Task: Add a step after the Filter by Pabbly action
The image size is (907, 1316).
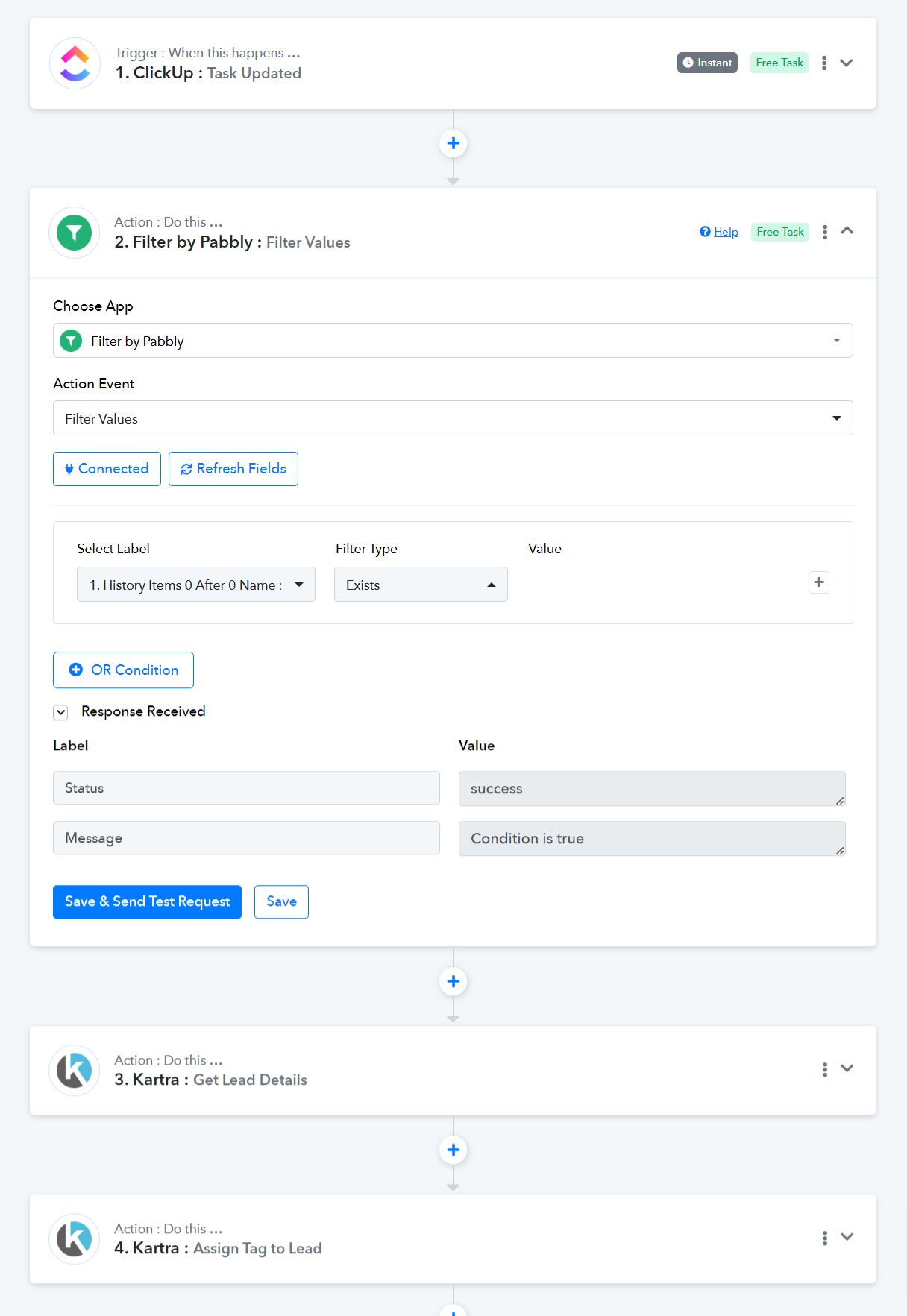Action: tap(453, 981)
